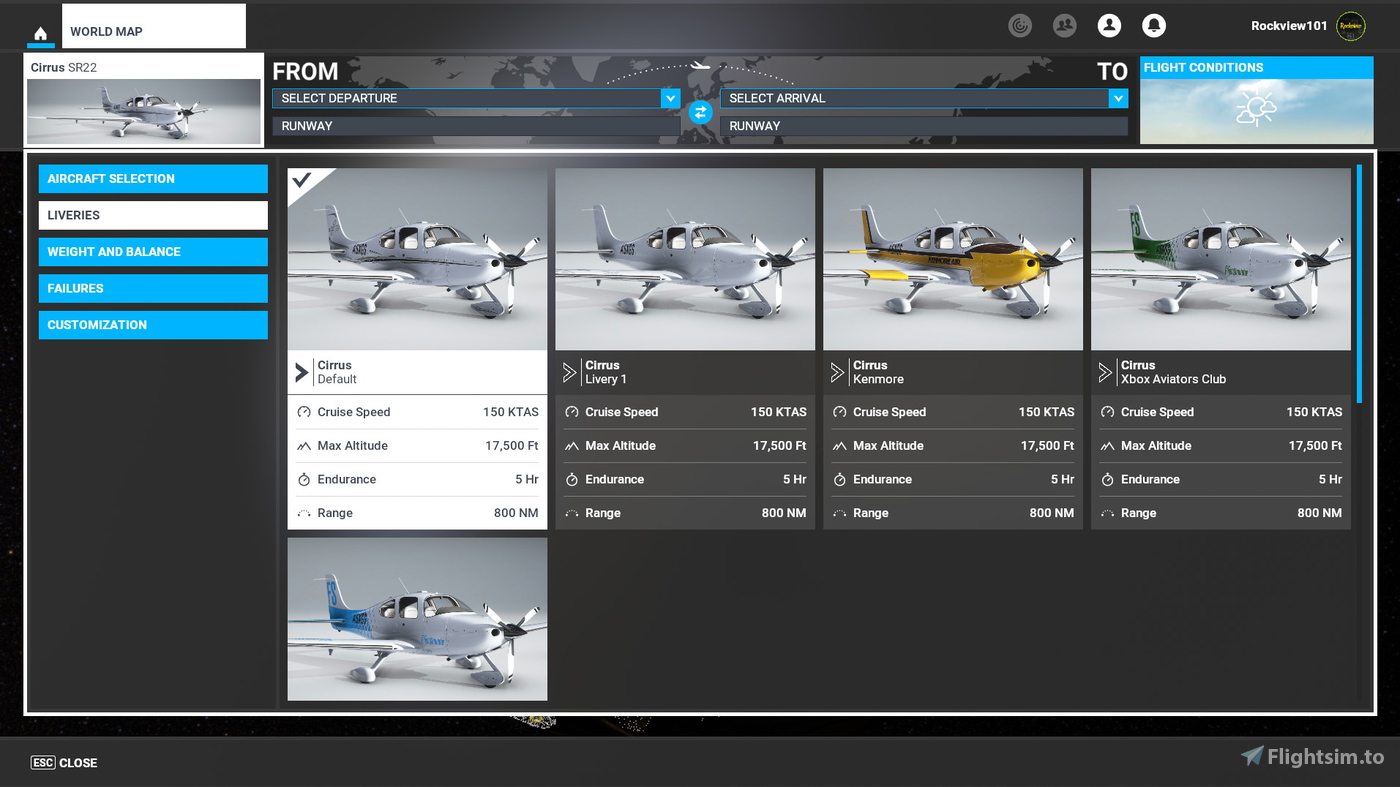The height and width of the screenshot is (787, 1400).
Task: Select the Liveries sidebar item
Action: coord(152,215)
